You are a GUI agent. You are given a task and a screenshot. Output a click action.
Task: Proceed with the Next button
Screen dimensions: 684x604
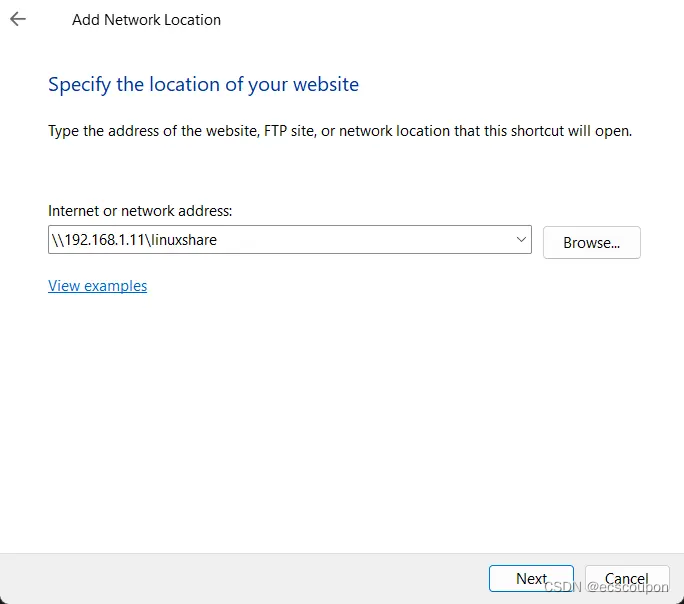coord(531,579)
